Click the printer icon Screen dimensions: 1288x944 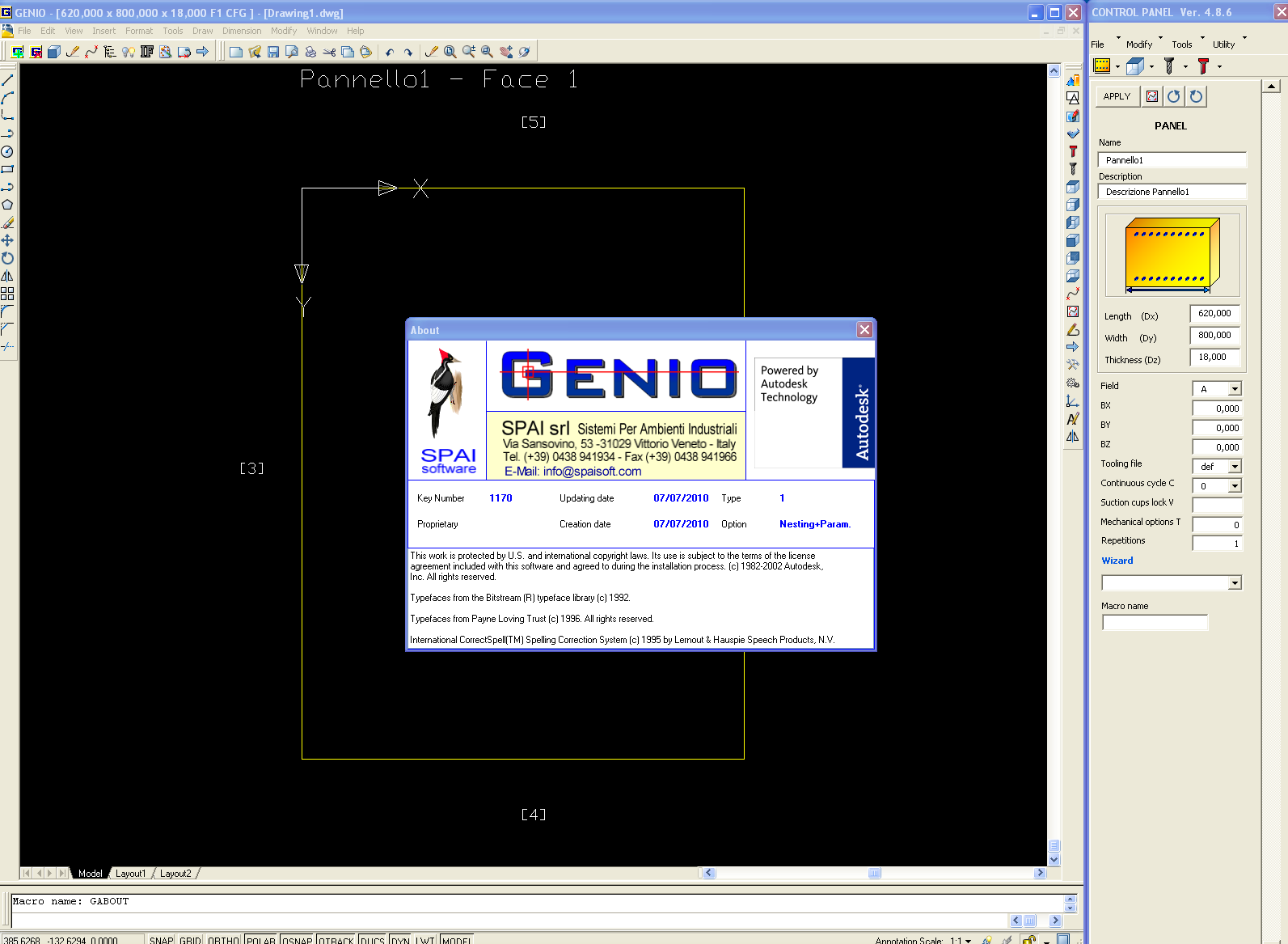pos(310,52)
